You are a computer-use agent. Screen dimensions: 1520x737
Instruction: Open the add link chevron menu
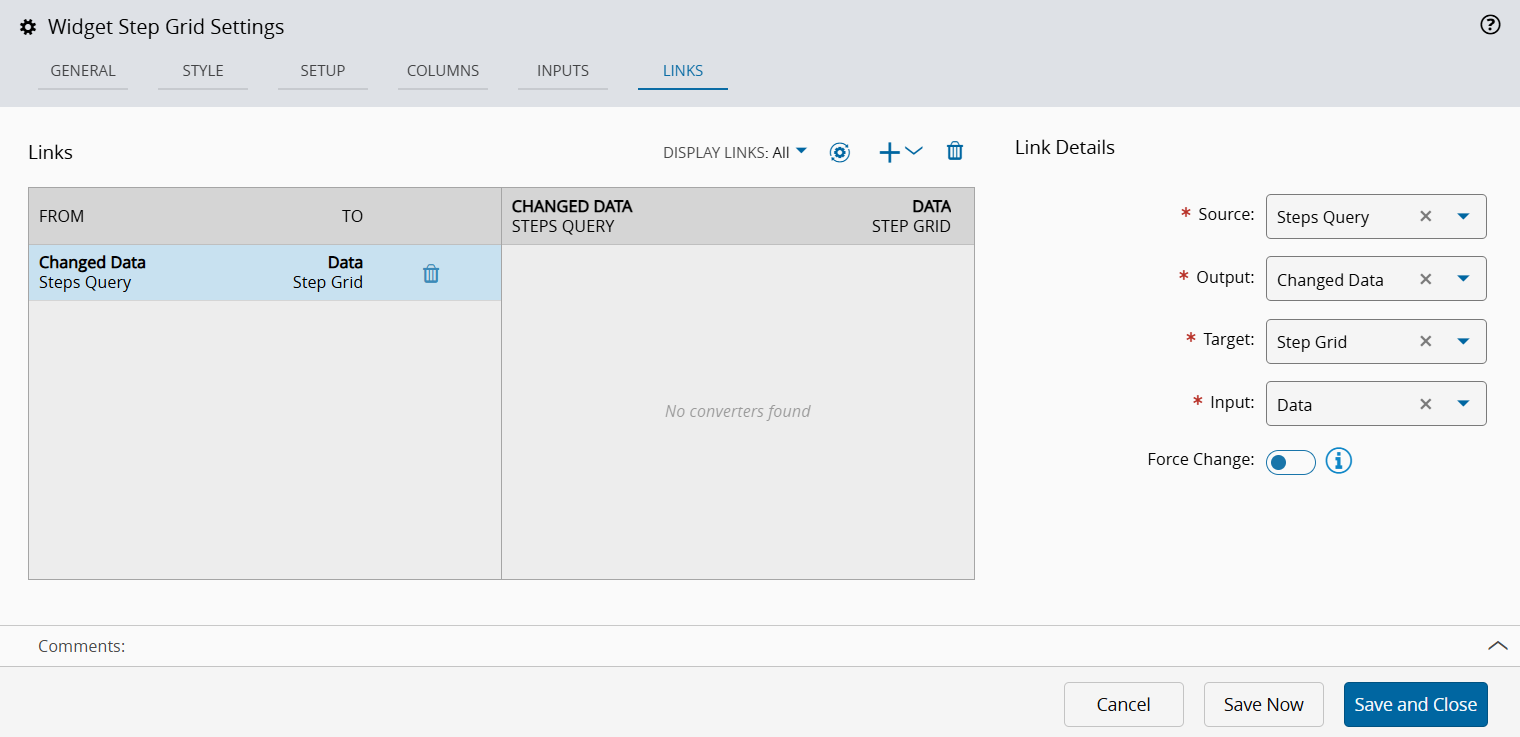pos(913,151)
